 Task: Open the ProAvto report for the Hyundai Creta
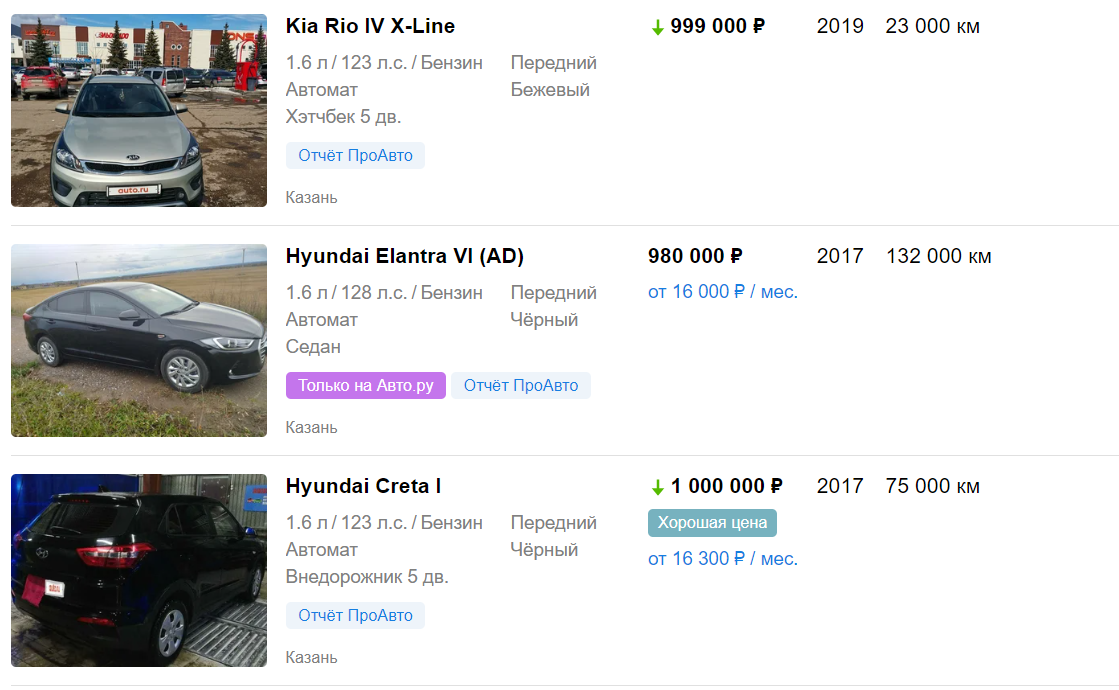[x=355, y=615]
